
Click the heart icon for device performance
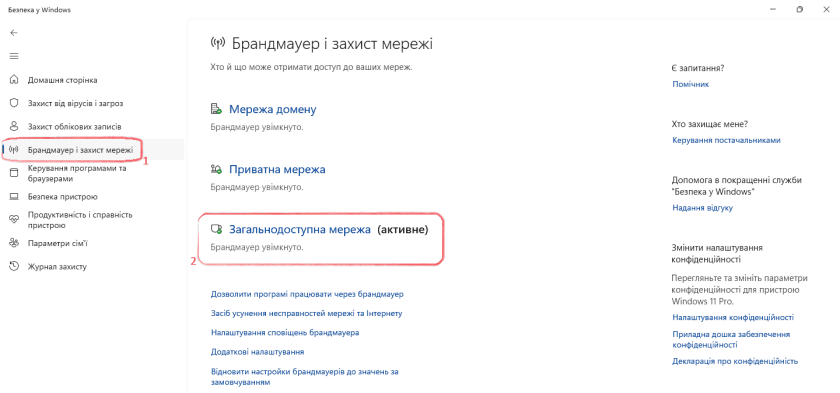point(14,220)
